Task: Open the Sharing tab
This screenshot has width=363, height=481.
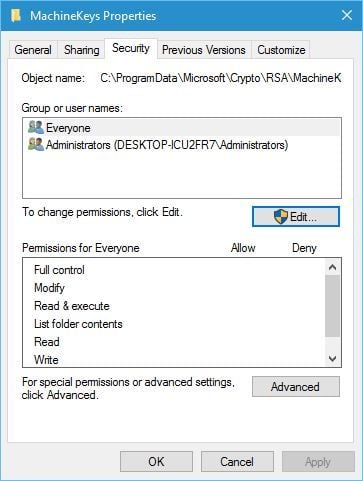Action: [x=82, y=50]
